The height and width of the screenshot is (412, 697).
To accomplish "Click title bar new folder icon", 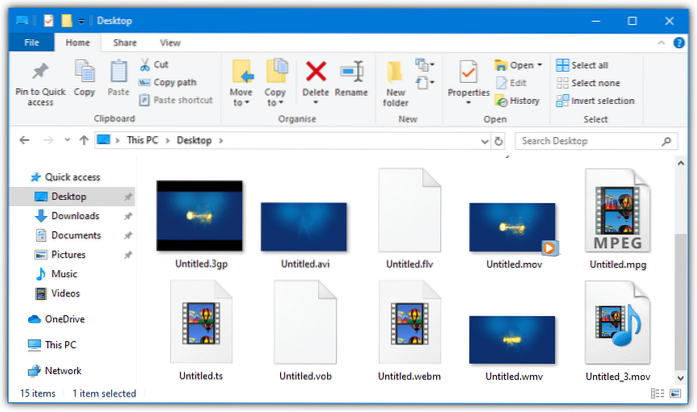I will coord(67,20).
